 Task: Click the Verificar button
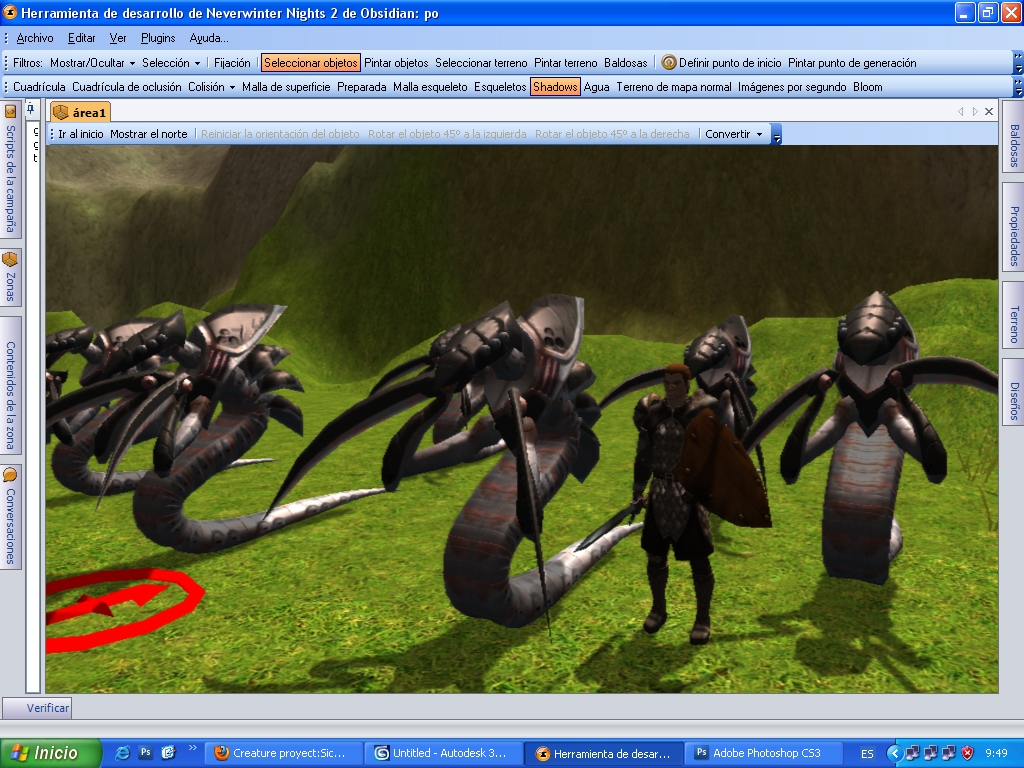(x=48, y=708)
